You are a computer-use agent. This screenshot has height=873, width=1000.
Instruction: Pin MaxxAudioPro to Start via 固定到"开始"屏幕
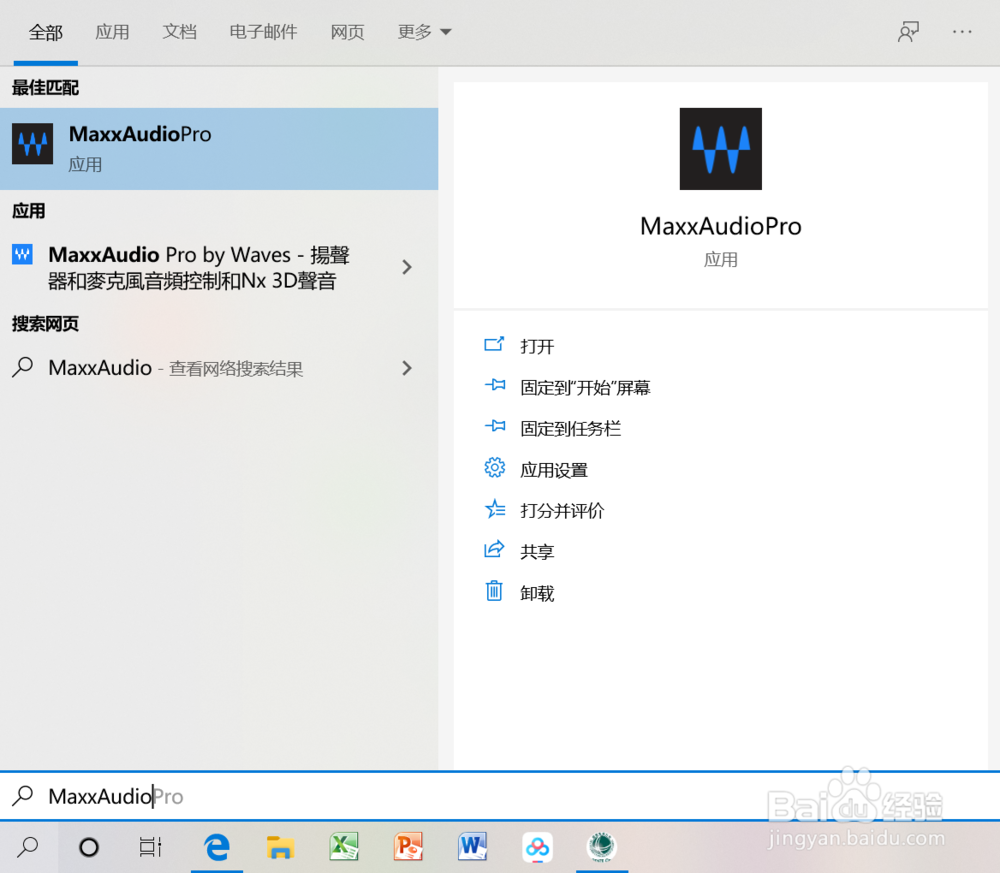tap(587, 387)
